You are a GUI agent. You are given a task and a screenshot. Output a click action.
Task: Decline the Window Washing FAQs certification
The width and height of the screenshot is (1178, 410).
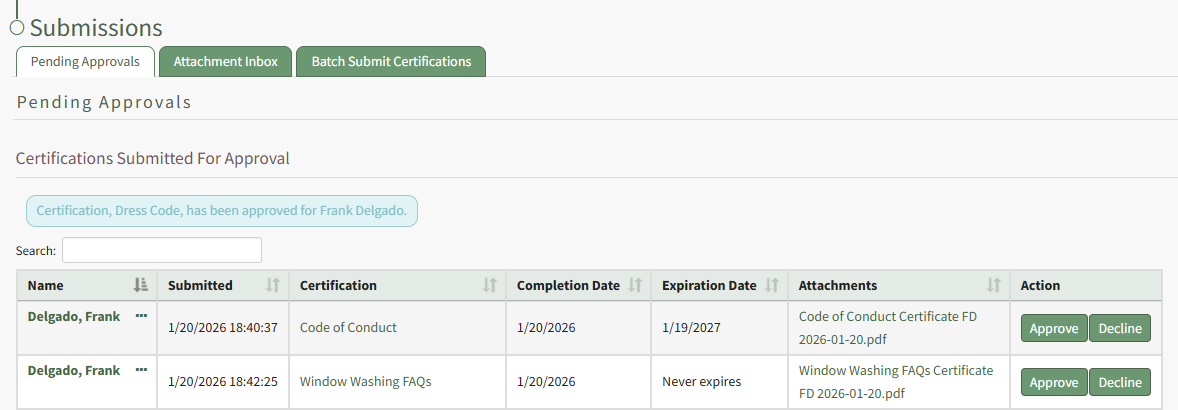pyautogui.click(x=1120, y=382)
